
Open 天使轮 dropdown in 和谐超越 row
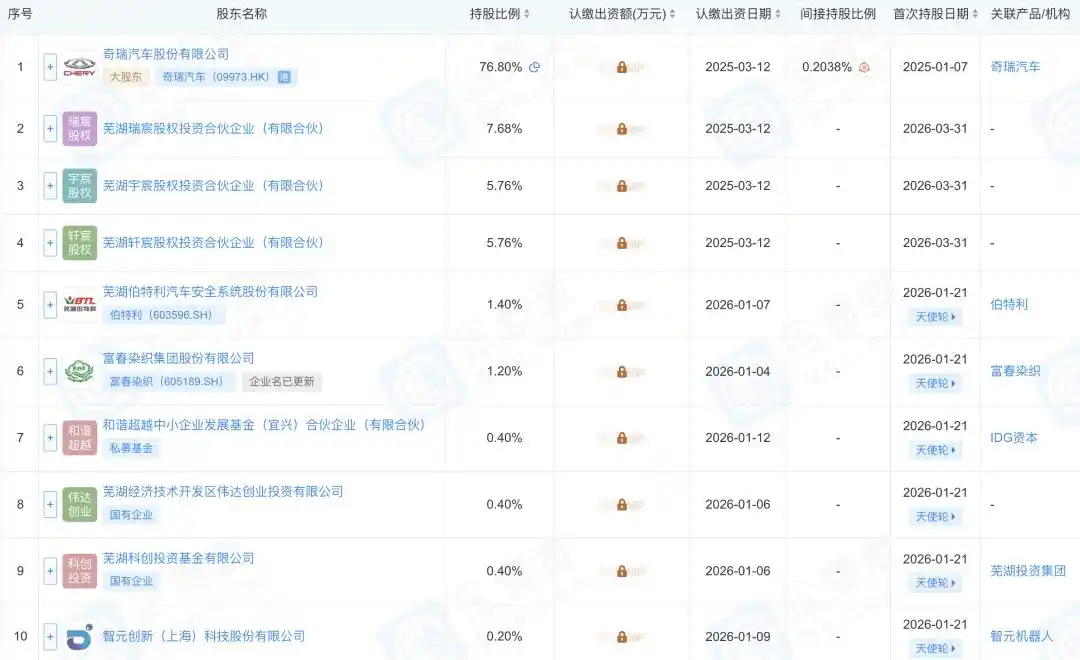(935, 451)
